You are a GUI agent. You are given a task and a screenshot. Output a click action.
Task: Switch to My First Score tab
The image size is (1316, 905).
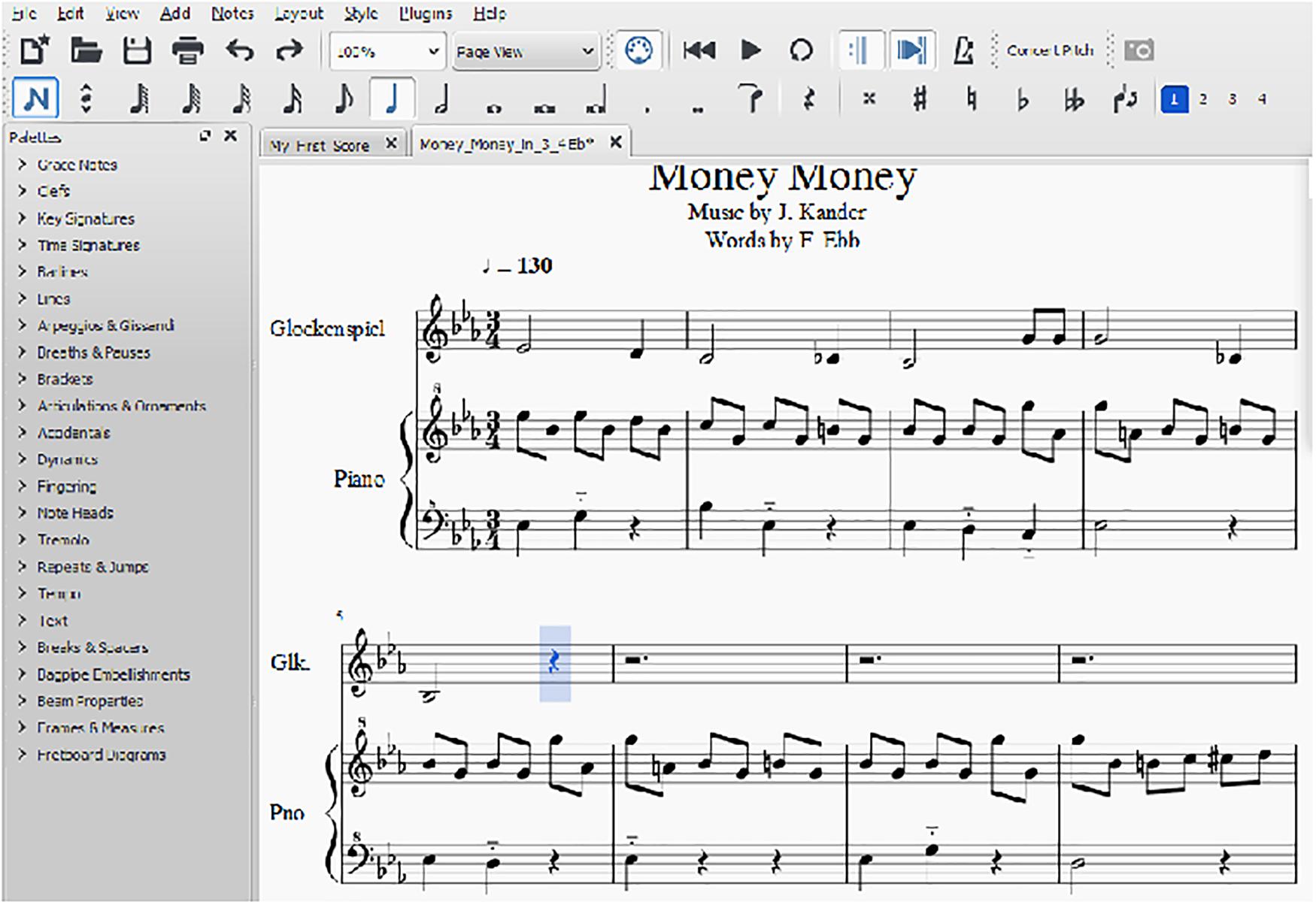320,145
